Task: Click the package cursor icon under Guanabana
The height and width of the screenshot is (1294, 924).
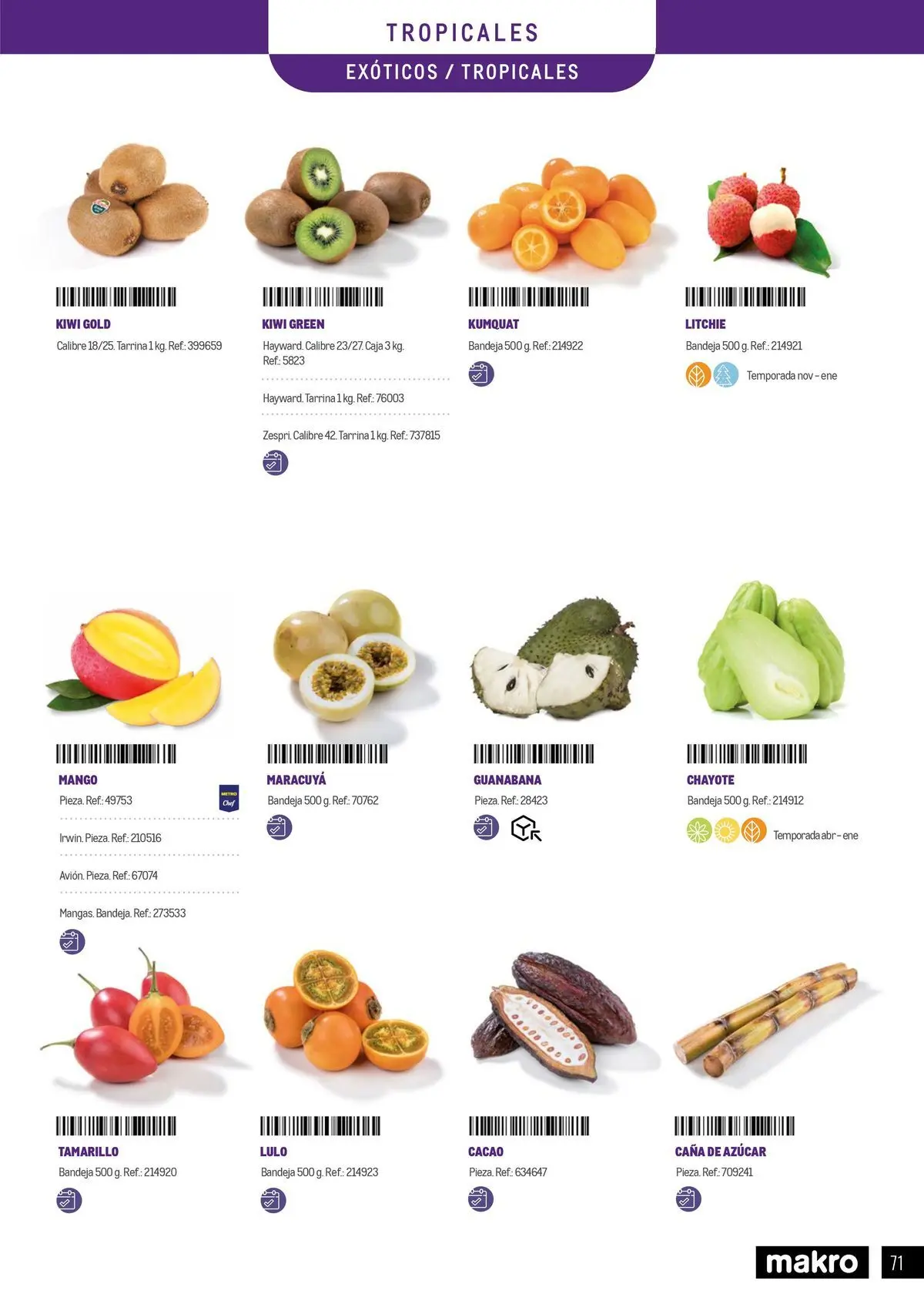Action: pos(527,829)
